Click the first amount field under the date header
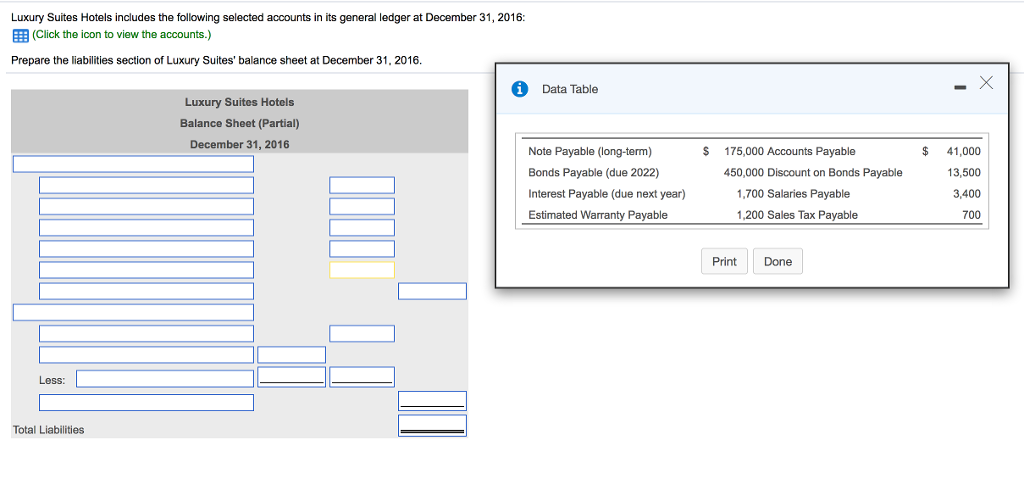This screenshot has height=479, width=1024. 362,185
